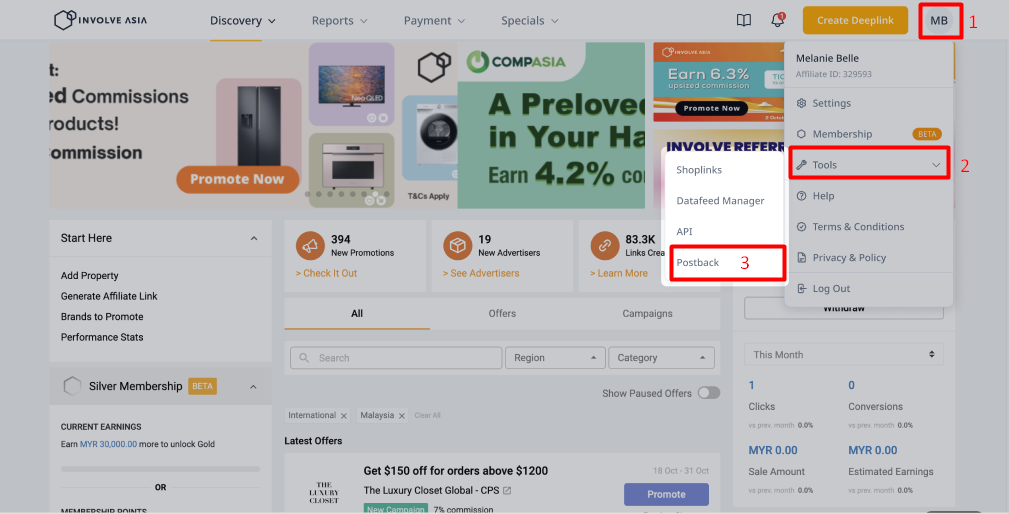Select API from Tools submenu
The width and height of the screenshot is (1009, 514).
[x=684, y=232]
